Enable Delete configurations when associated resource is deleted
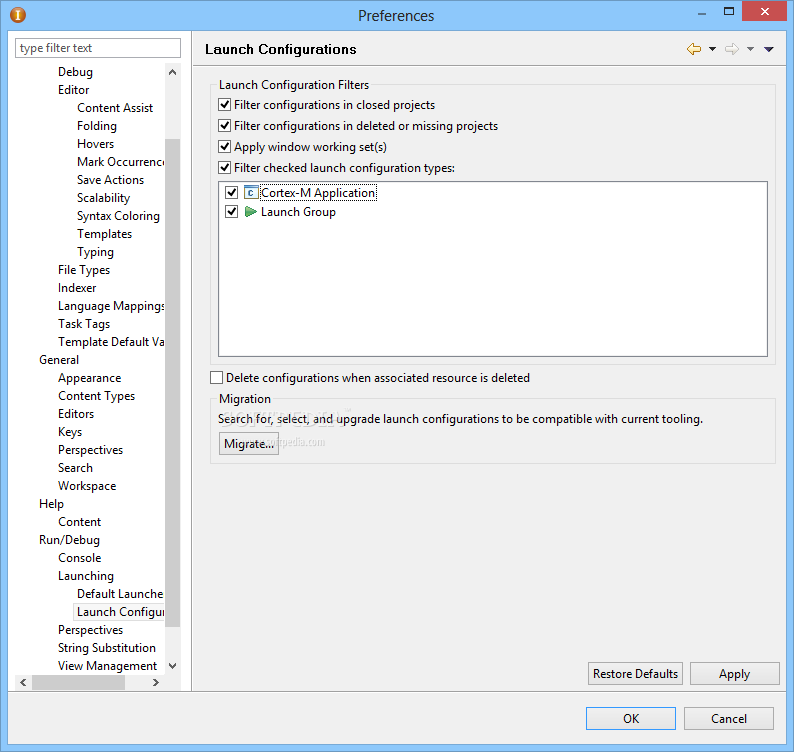 [216, 378]
